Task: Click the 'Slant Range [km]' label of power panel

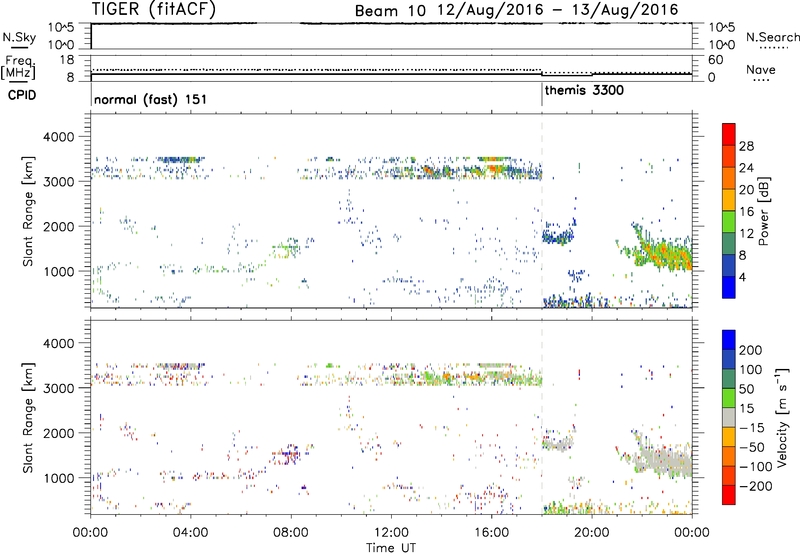Action: click(28, 211)
